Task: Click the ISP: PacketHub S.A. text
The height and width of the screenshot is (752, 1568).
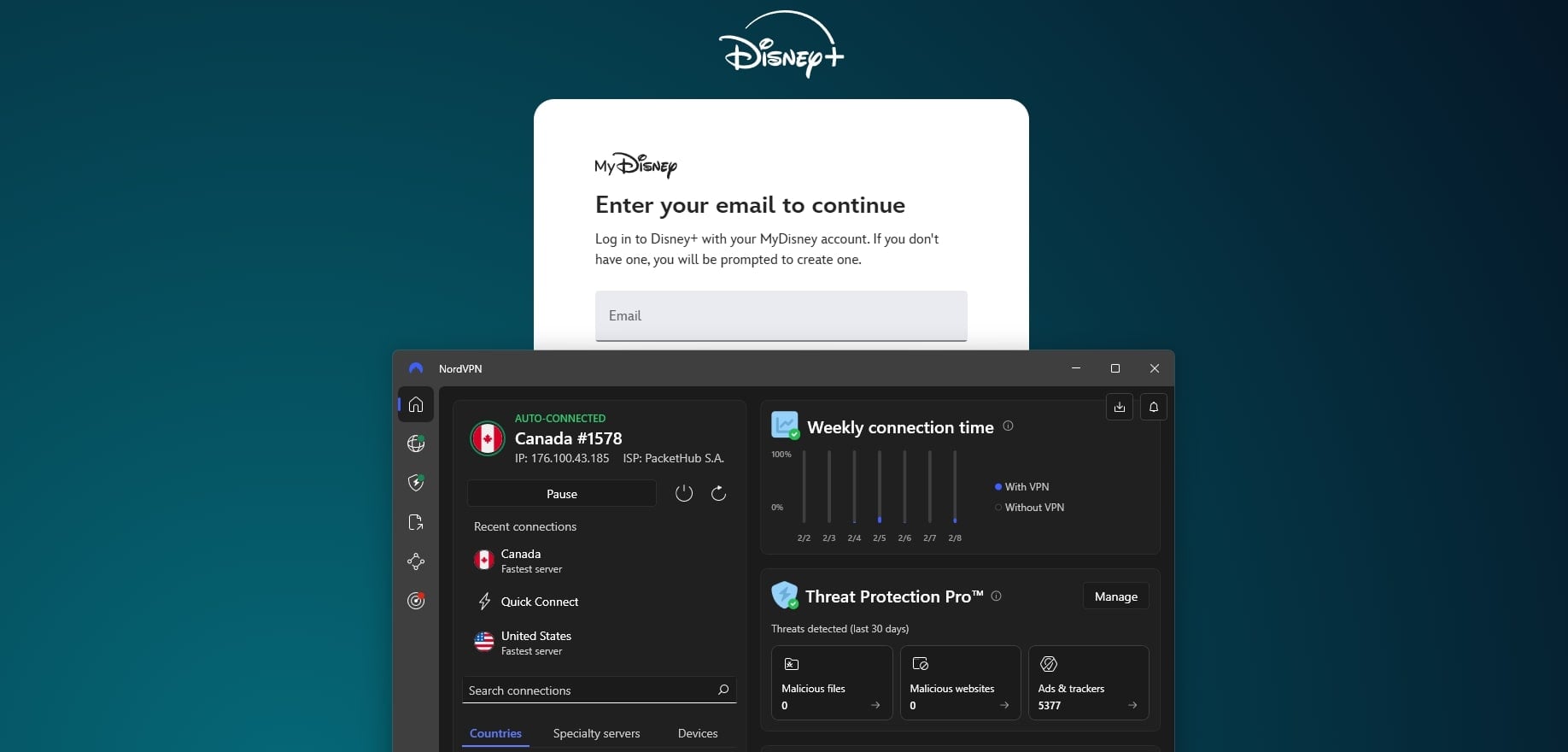Action: click(x=674, y=458)
